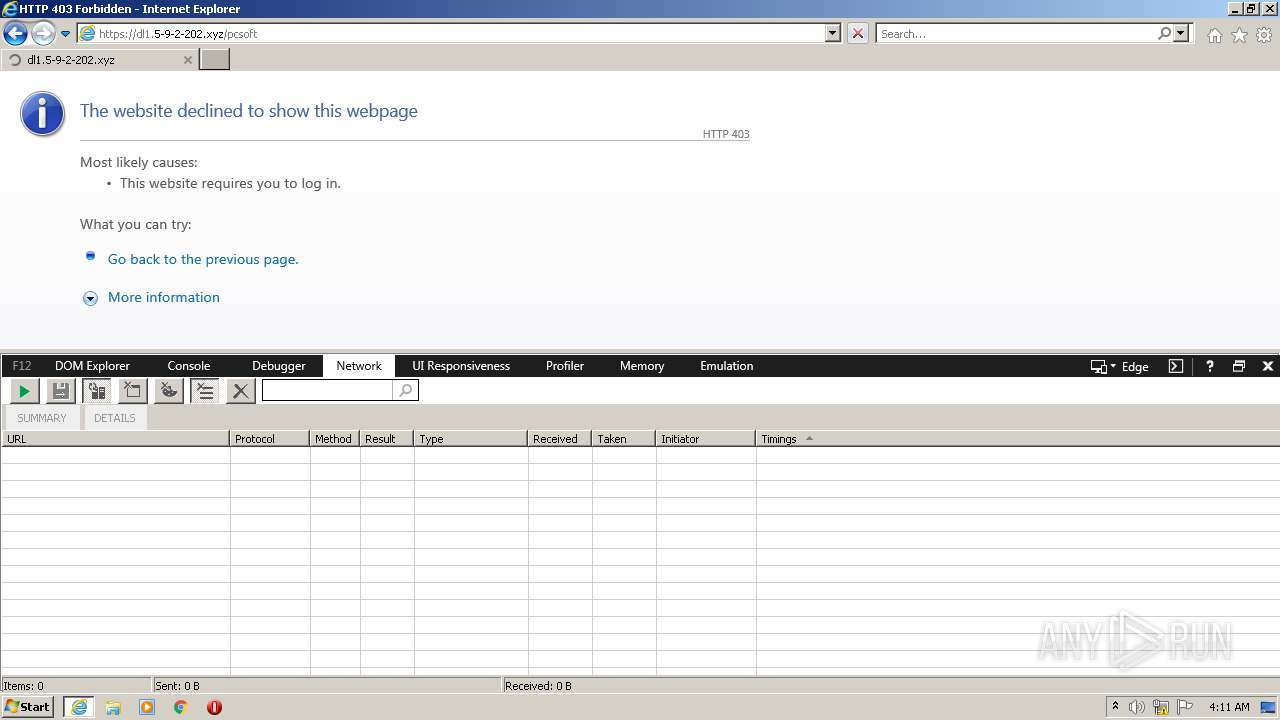Export captured traffic with the save icon

point(61,391)
